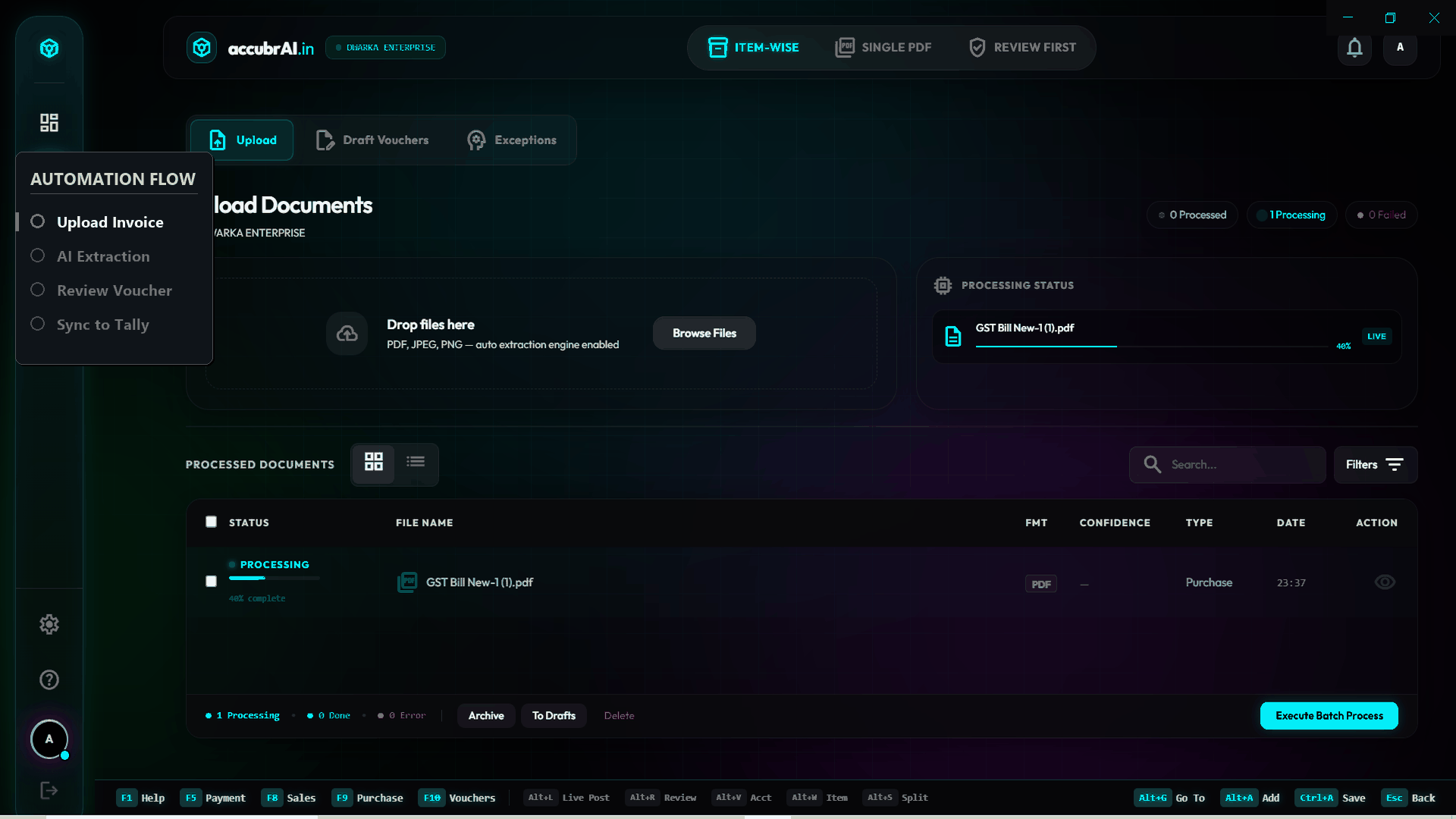Click the Drop files here area

(541, 334)
